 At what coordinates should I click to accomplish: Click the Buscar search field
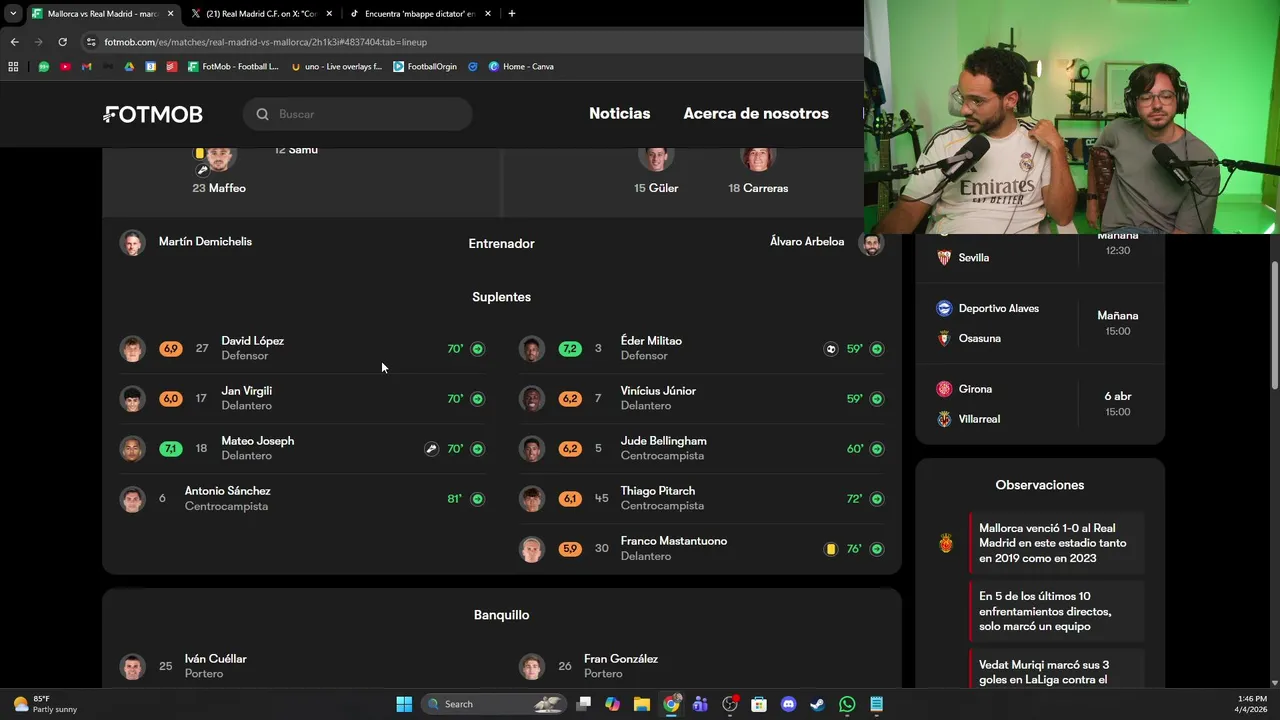coord(358,114)
